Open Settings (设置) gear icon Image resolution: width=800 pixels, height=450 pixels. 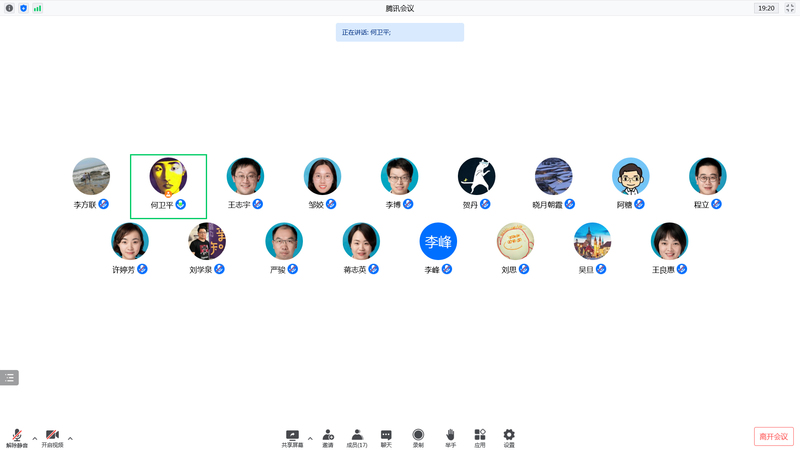pos(509,435)
